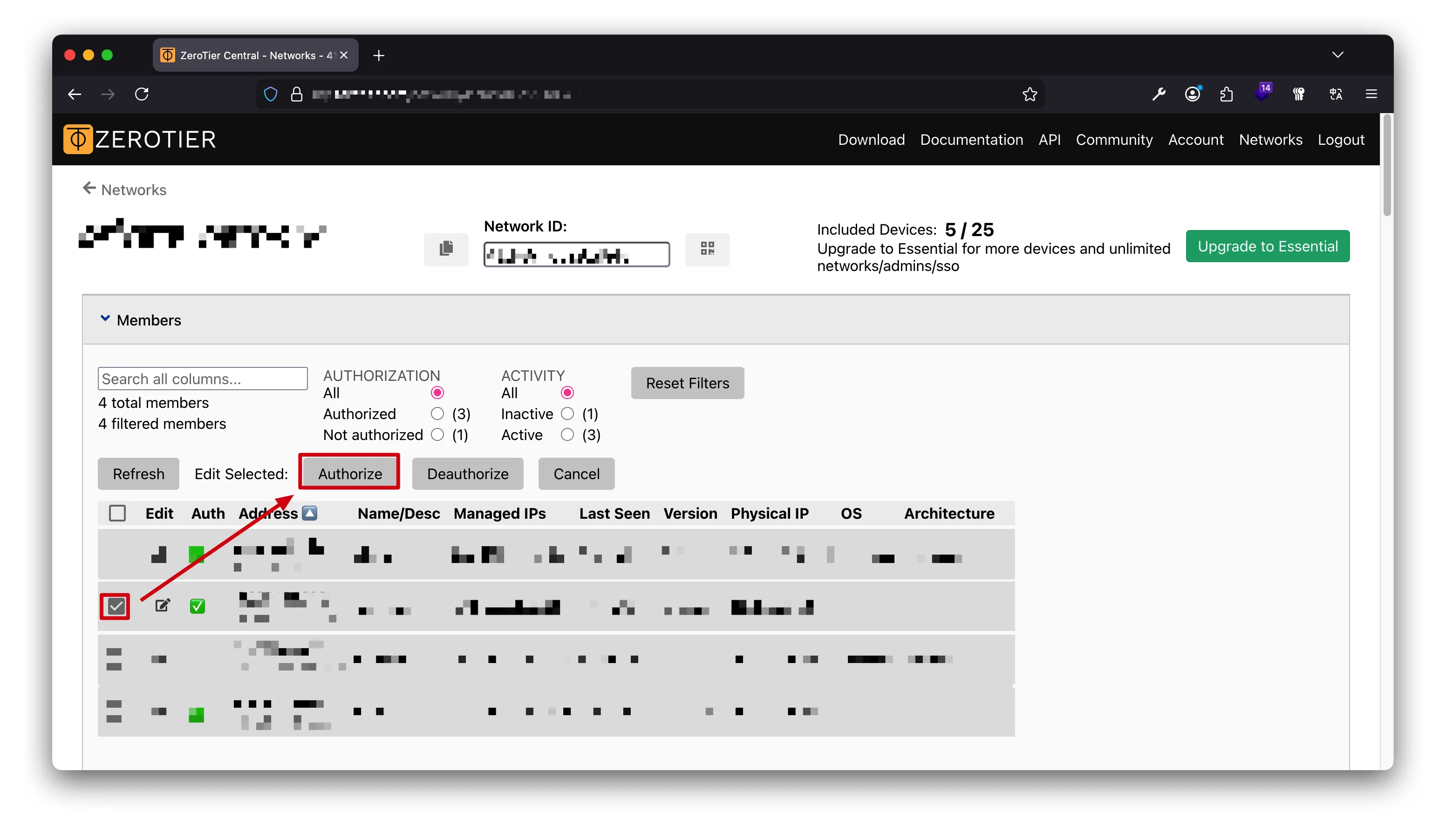Close the ZeroTier Central tab
Viewport: 1446px width, 840px height.
pos(344,55)
